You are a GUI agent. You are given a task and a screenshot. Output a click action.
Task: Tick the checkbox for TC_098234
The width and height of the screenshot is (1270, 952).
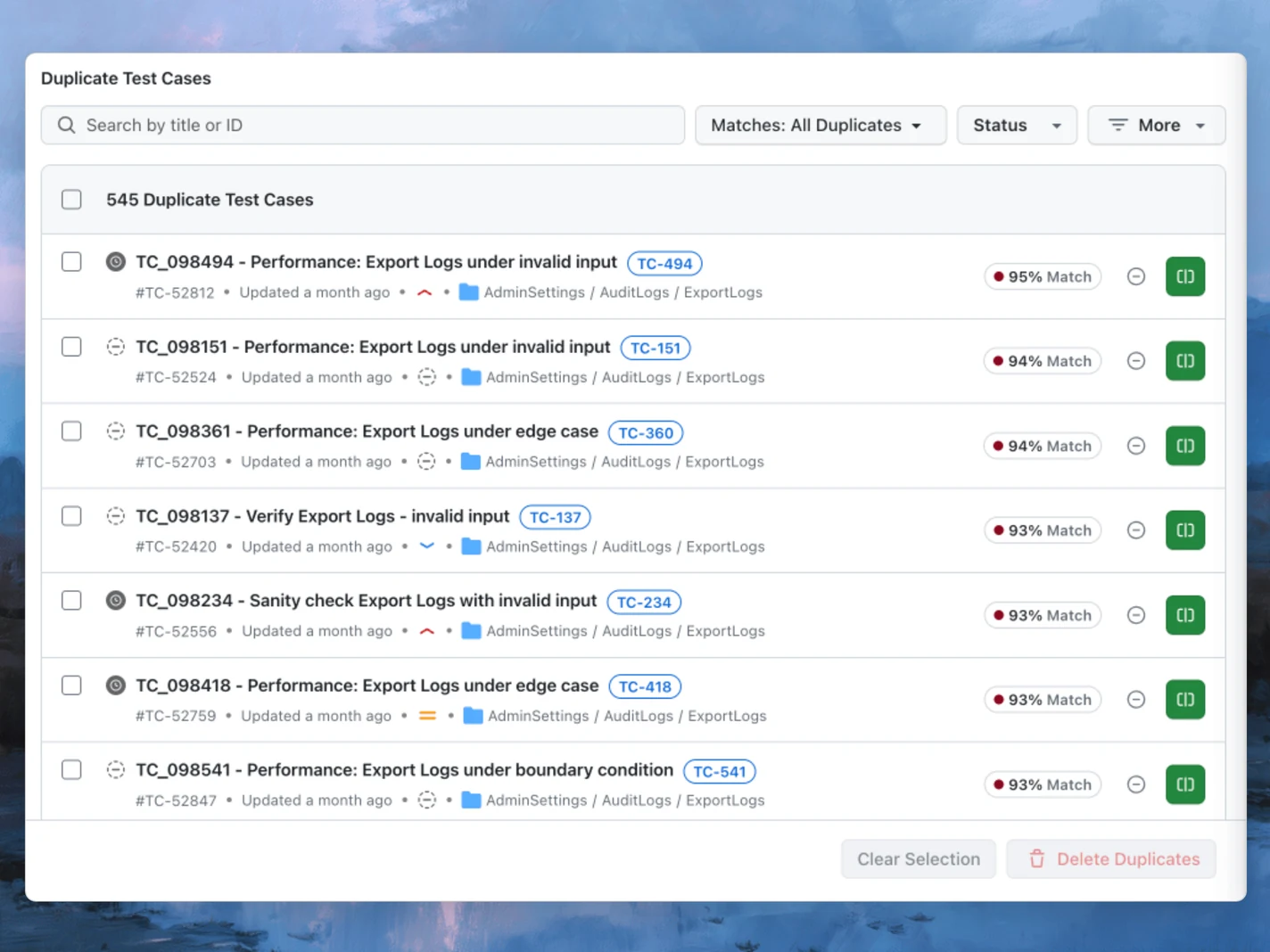(x=71, y=601)
